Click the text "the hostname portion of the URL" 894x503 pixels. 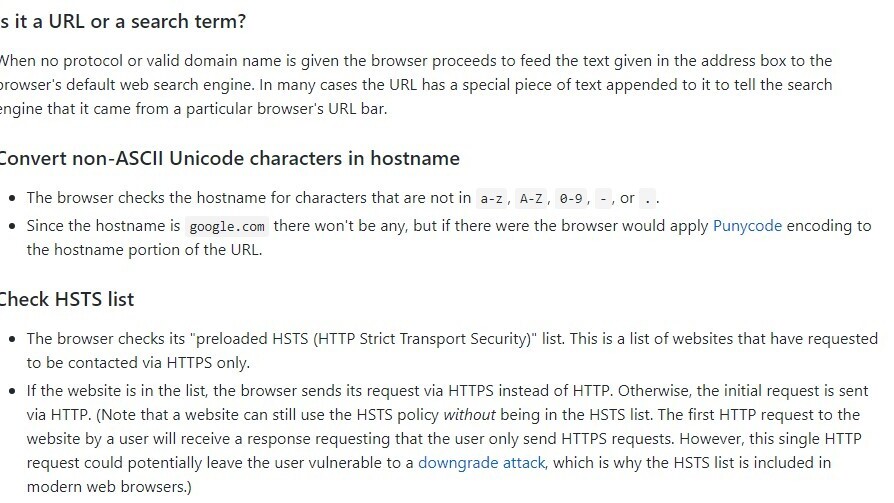coord(144,250)
